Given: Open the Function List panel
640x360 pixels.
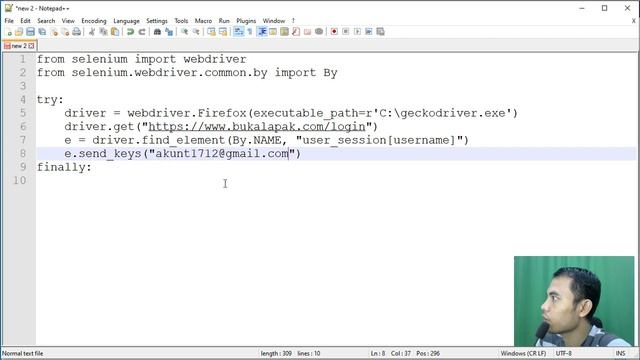Looking at the screenshot, I should (x=296, y=32).
